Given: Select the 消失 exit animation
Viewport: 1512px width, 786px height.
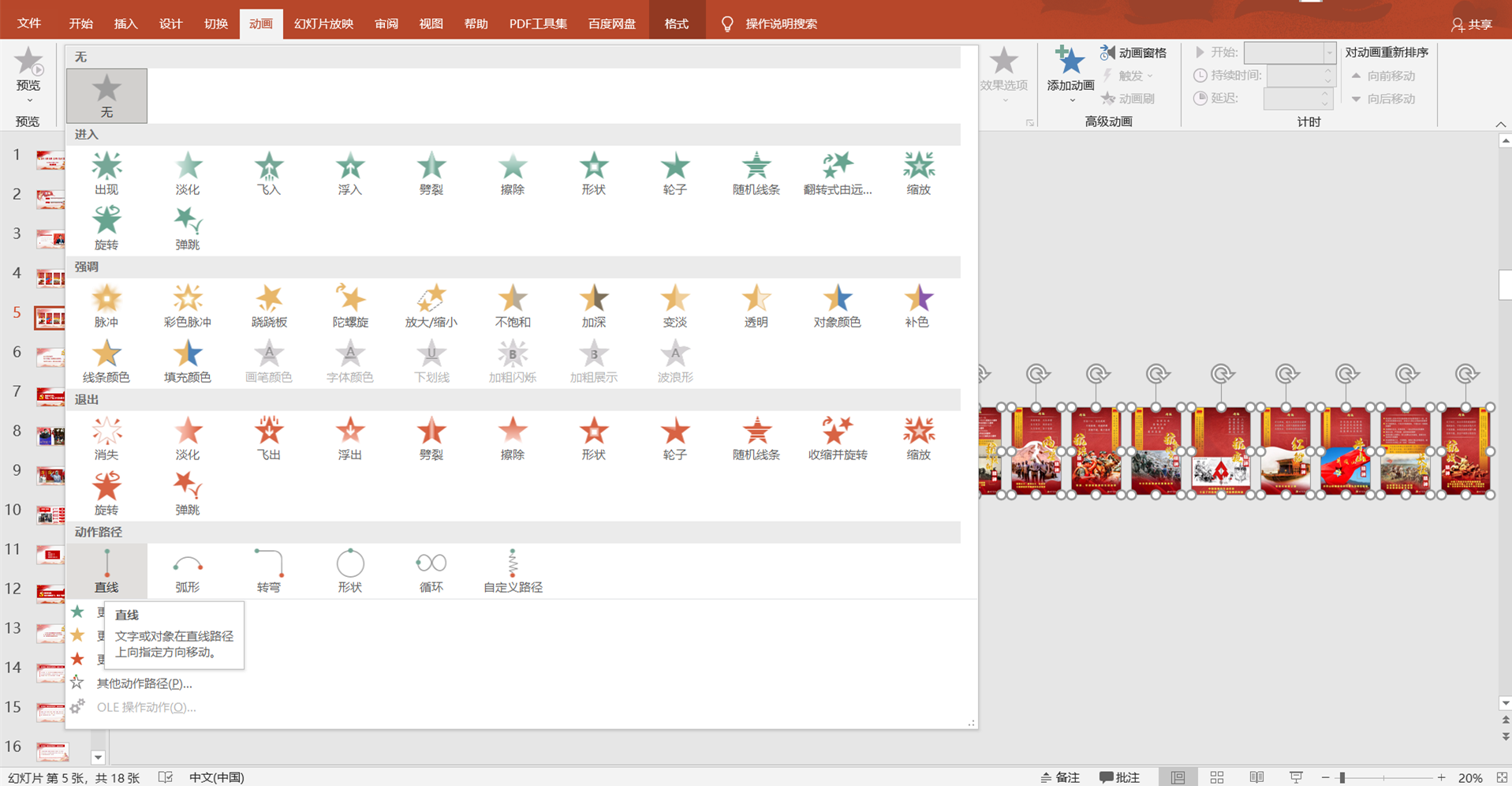Looking at the screenshot, I should [x=106, y=439].
